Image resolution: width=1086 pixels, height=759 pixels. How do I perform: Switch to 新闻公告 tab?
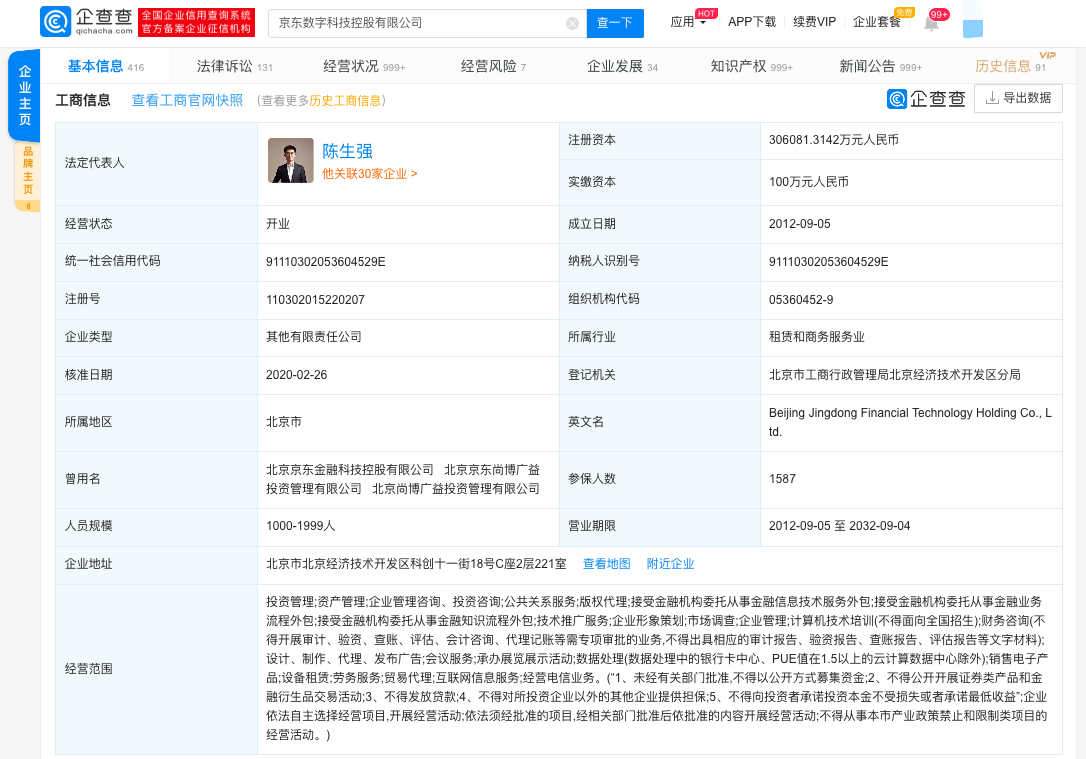(880, 66)
